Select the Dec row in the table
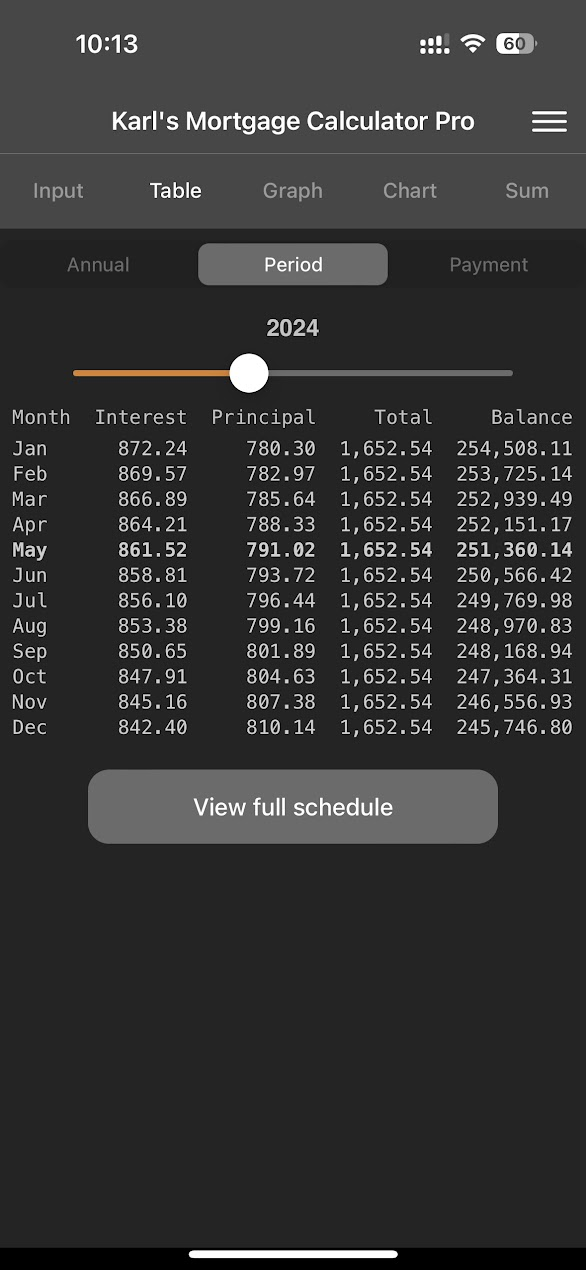 coord(293,727)
